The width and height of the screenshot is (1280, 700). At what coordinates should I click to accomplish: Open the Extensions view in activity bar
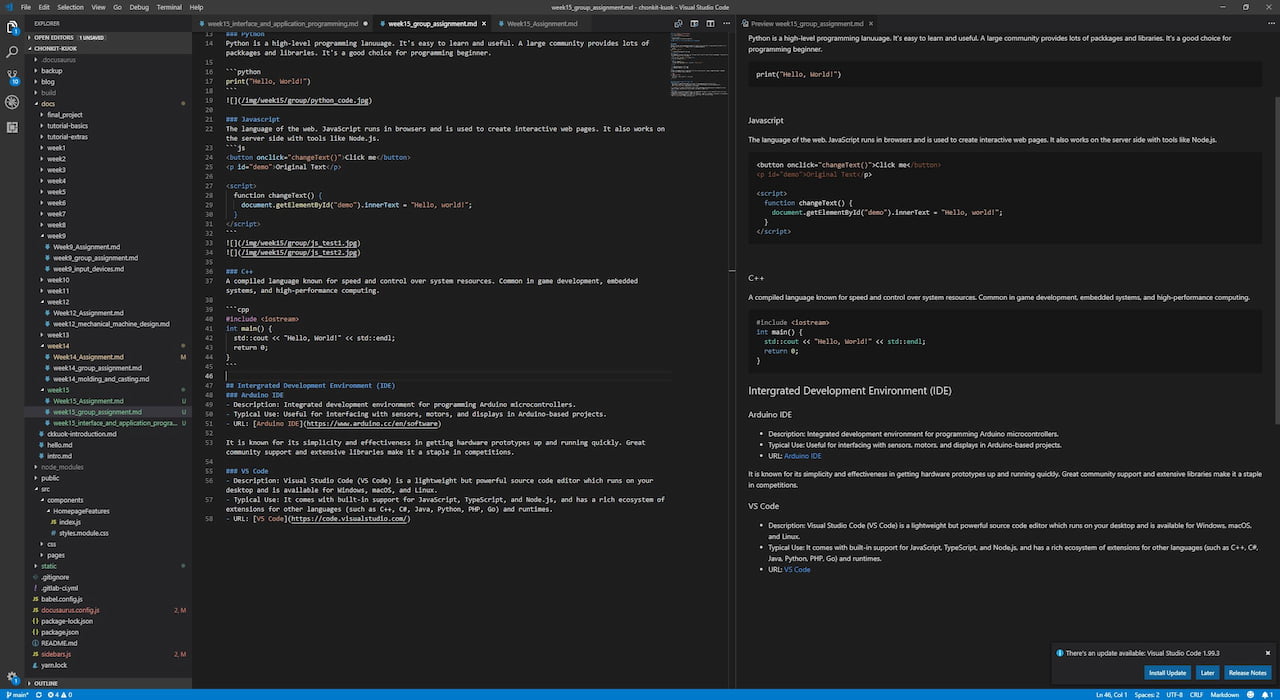click(x=12, y=127)
